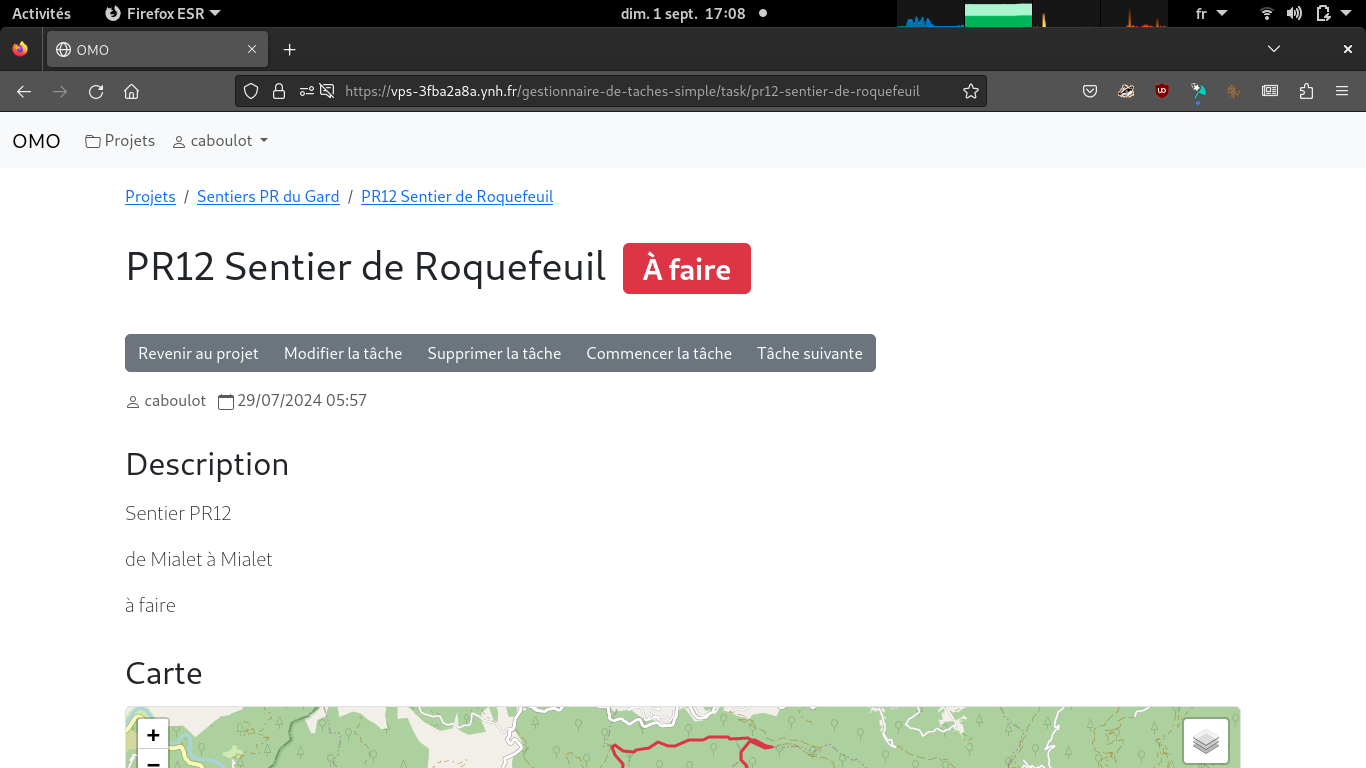Click the Supprimer la tâche button
The image size is (1366, 768).
pos(494,353)
